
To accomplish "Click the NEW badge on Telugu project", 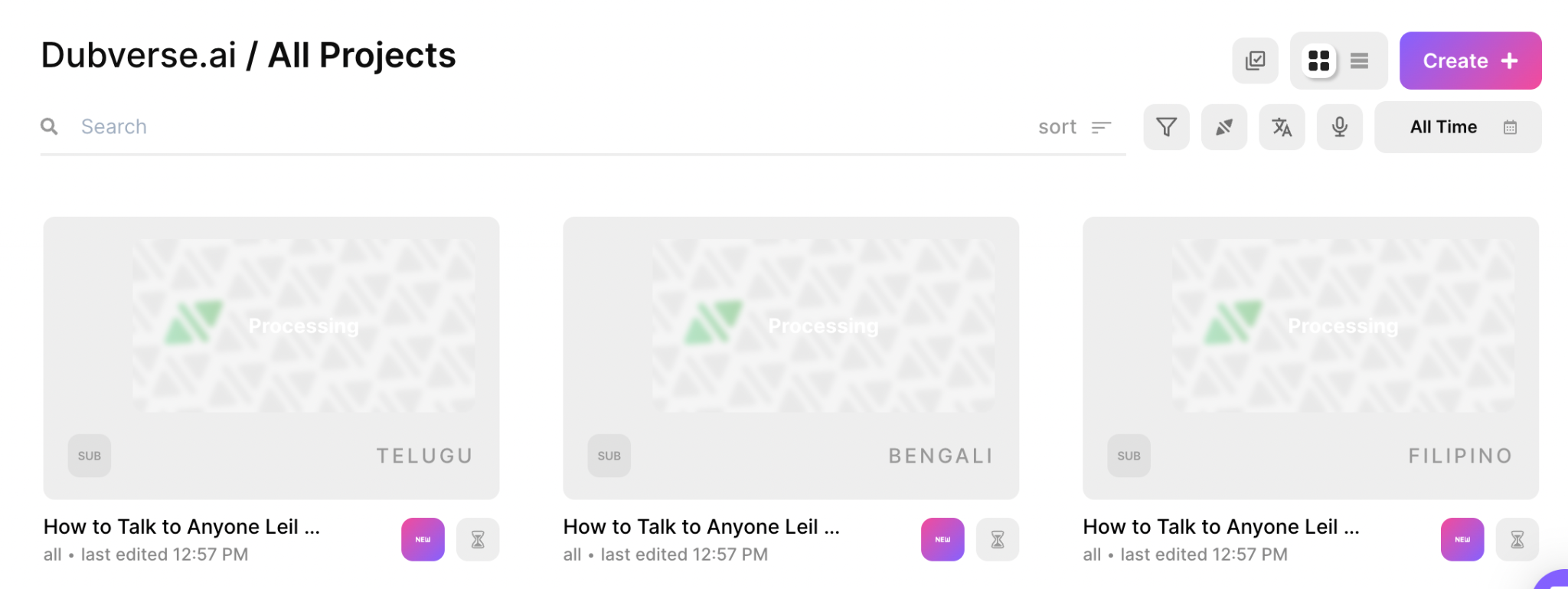I will [423, 539].
